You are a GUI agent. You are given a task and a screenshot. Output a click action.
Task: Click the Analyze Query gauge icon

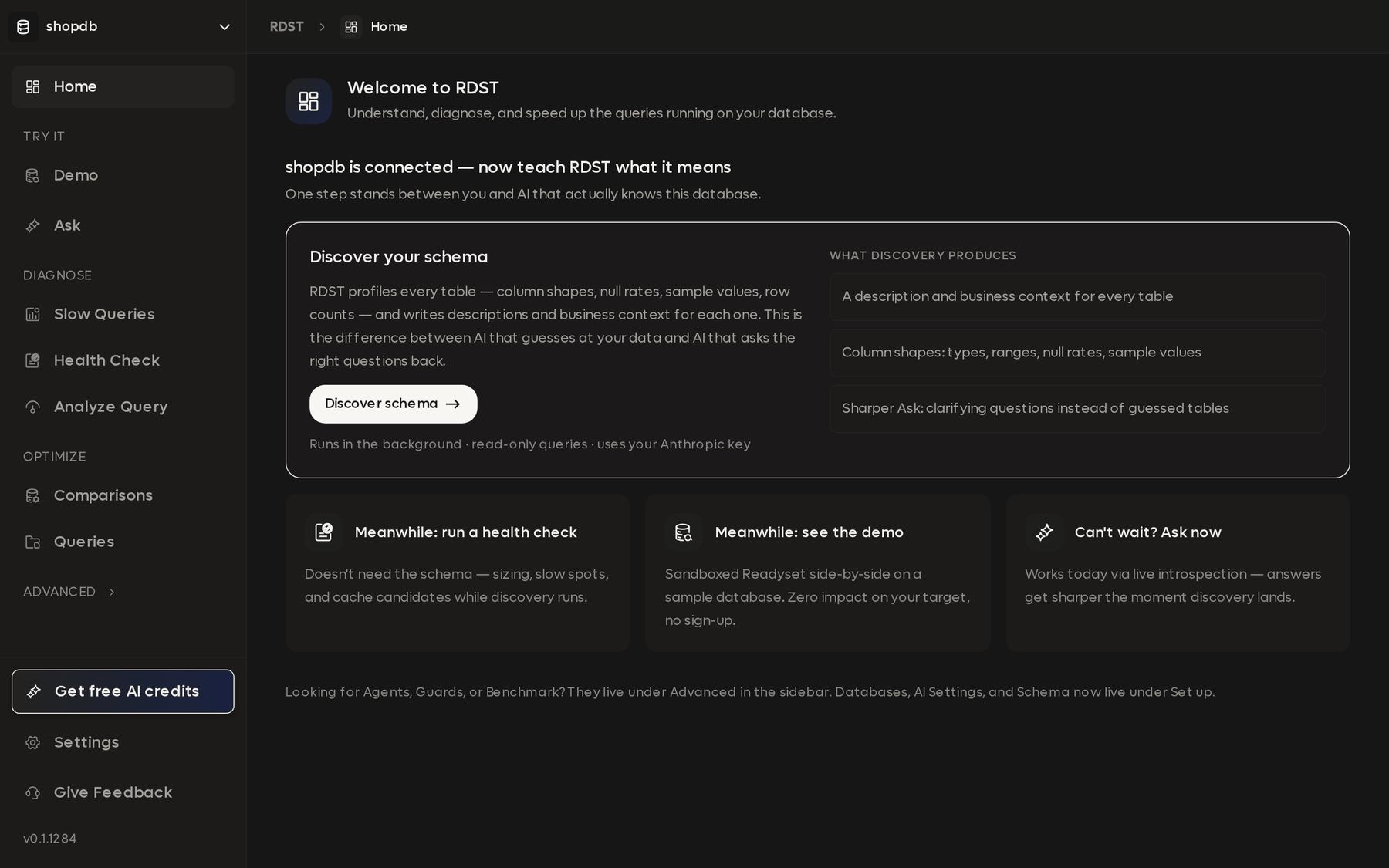point(32,407)
